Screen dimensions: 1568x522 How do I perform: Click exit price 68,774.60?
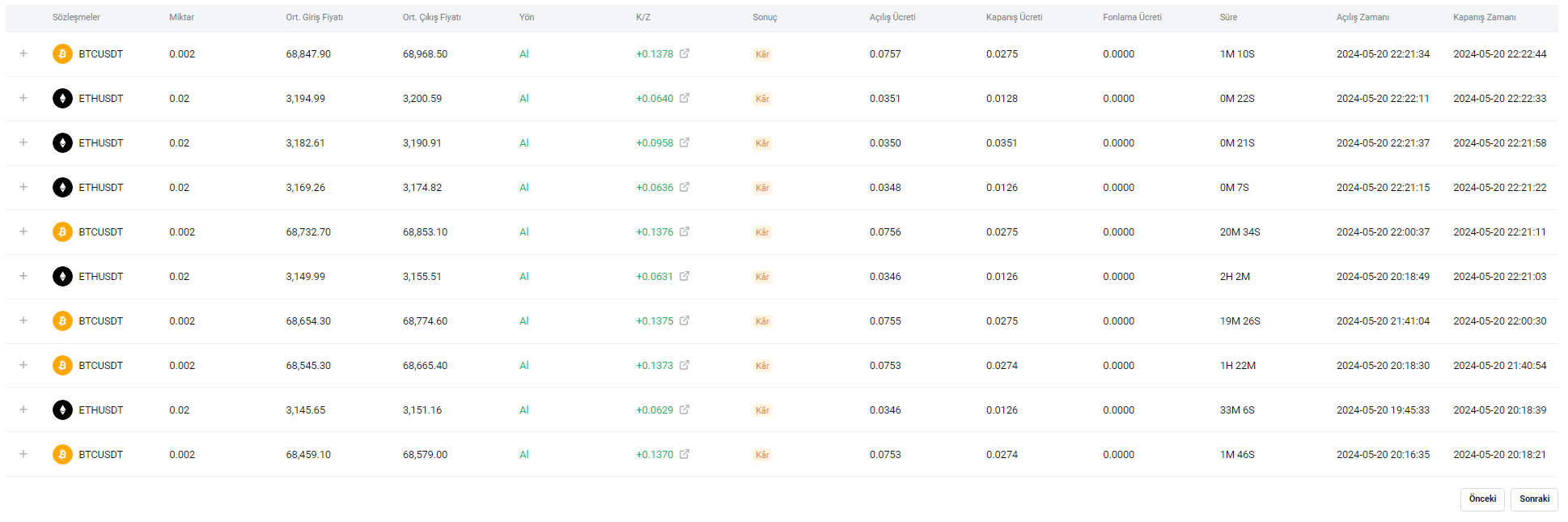click(425, 321)
